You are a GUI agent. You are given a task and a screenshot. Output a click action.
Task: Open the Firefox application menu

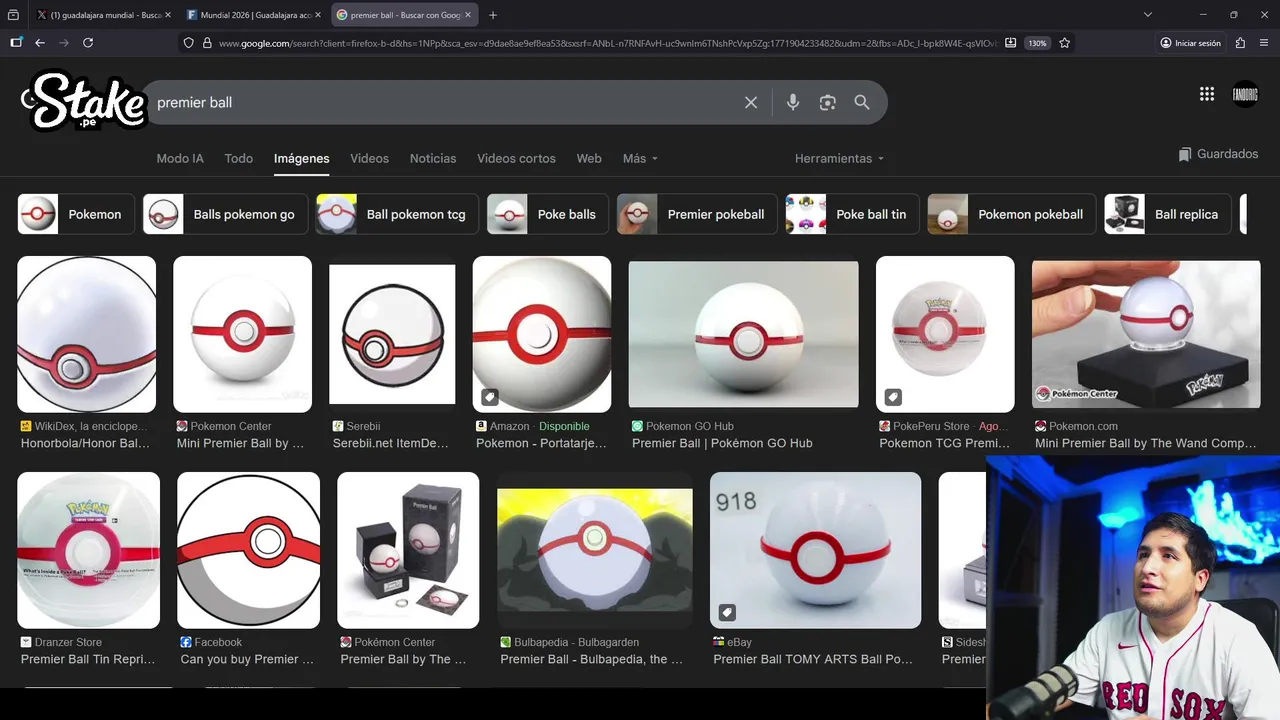point(1264,43)
